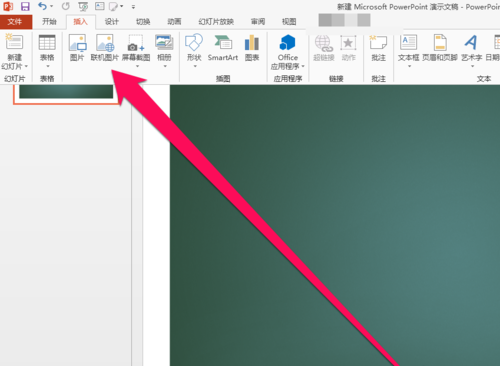
Task: Click the Picture (图片) insert icon
Action: point(77,43)
